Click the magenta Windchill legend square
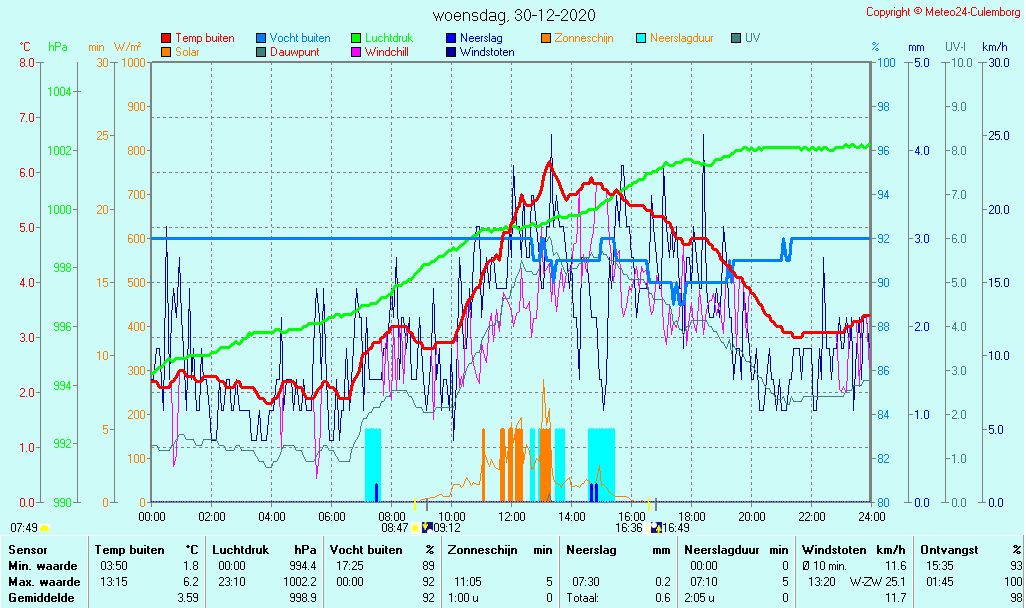This screenshot has width=1026, height=608. tap(356, 52)
